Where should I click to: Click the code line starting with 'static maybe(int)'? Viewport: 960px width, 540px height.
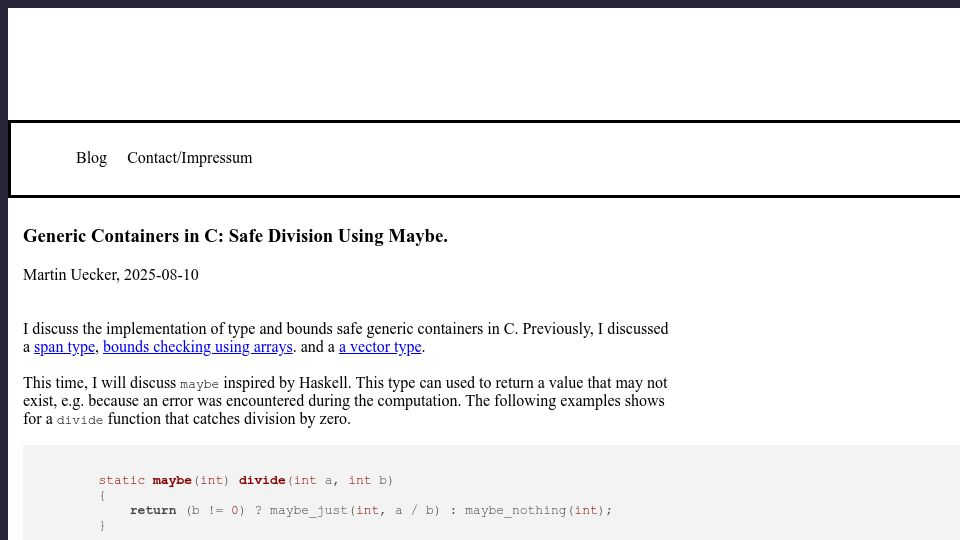(246, 481)
